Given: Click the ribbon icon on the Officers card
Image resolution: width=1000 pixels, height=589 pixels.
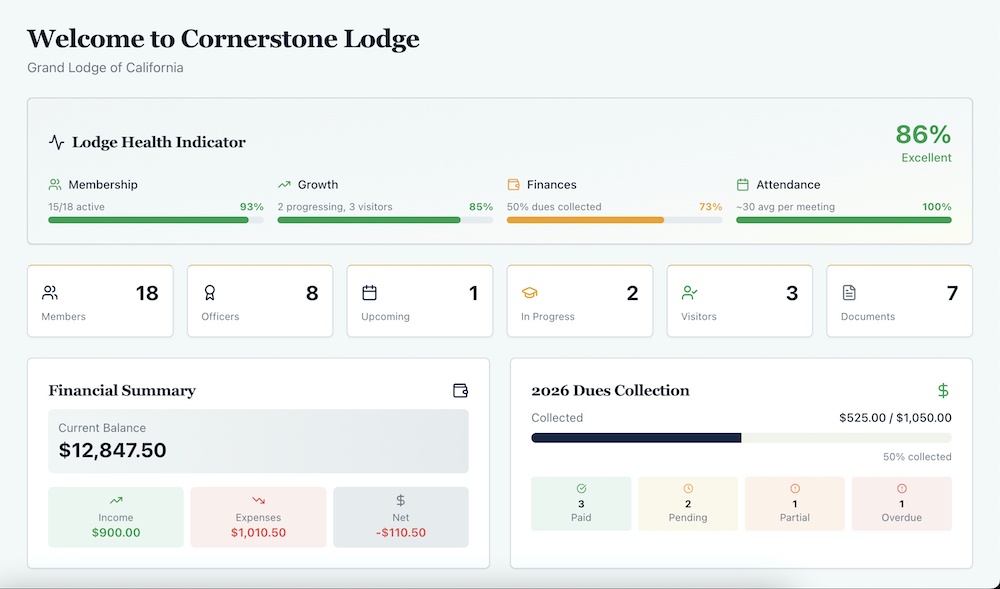Looking at the screenshot, I should point(211,293).
